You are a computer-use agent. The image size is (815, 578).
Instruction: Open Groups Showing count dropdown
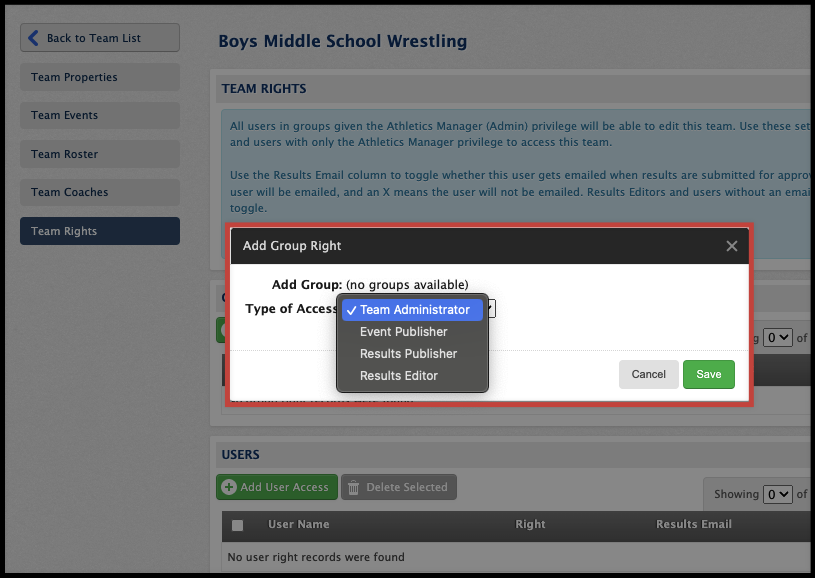point(778,338)
